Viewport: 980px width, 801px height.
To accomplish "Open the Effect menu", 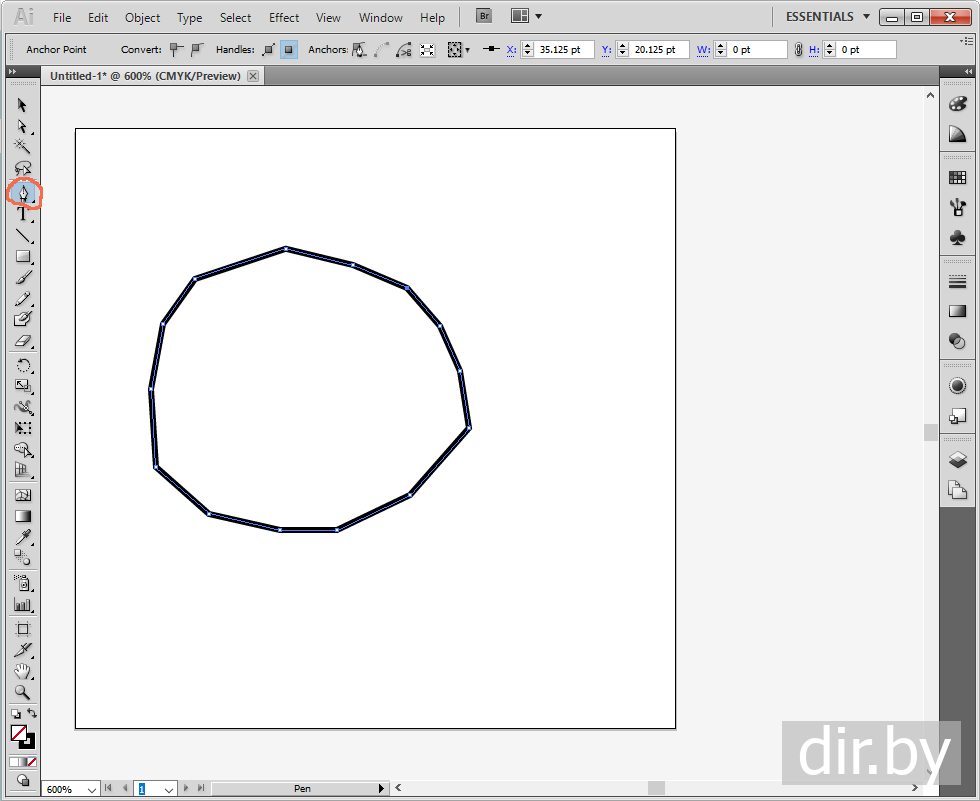I will pyautogui.click(x=284, y=18).
